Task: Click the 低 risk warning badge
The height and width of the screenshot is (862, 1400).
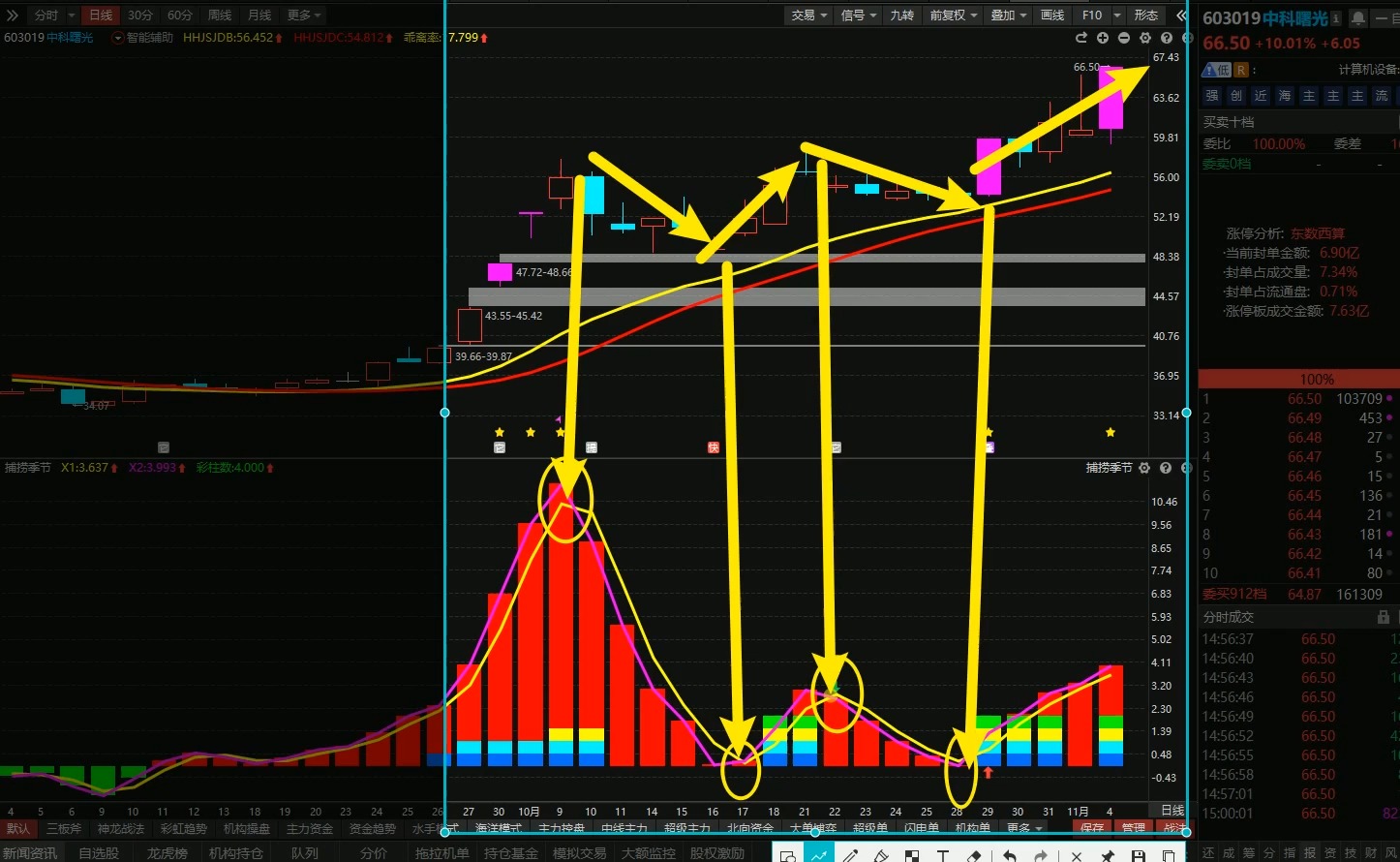Action: tap(1217, 70)
